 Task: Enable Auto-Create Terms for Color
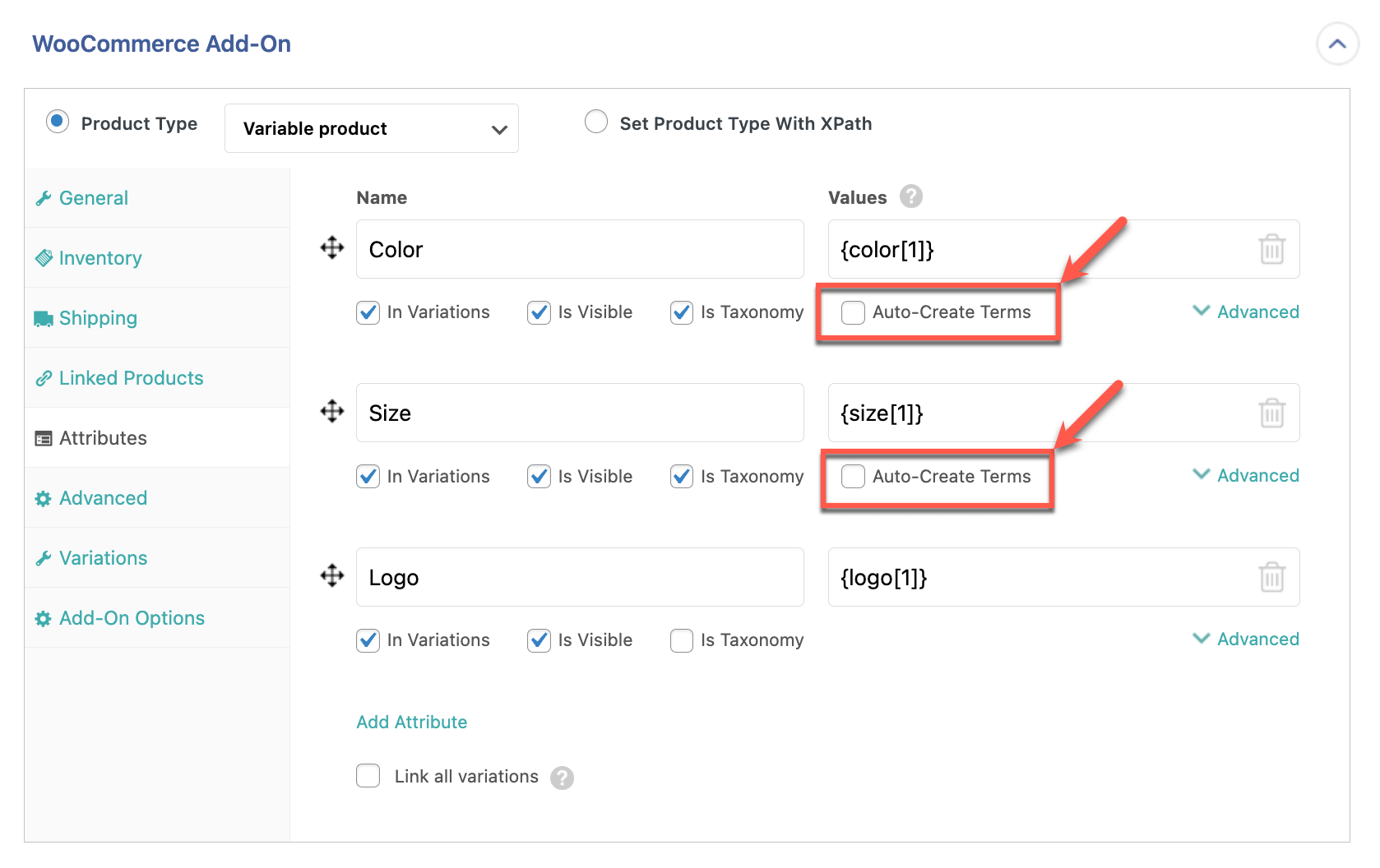(853, 312)
